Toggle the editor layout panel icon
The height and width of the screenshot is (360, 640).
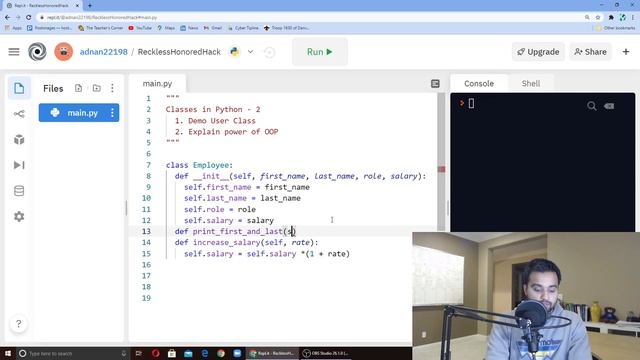pos(436,84)
